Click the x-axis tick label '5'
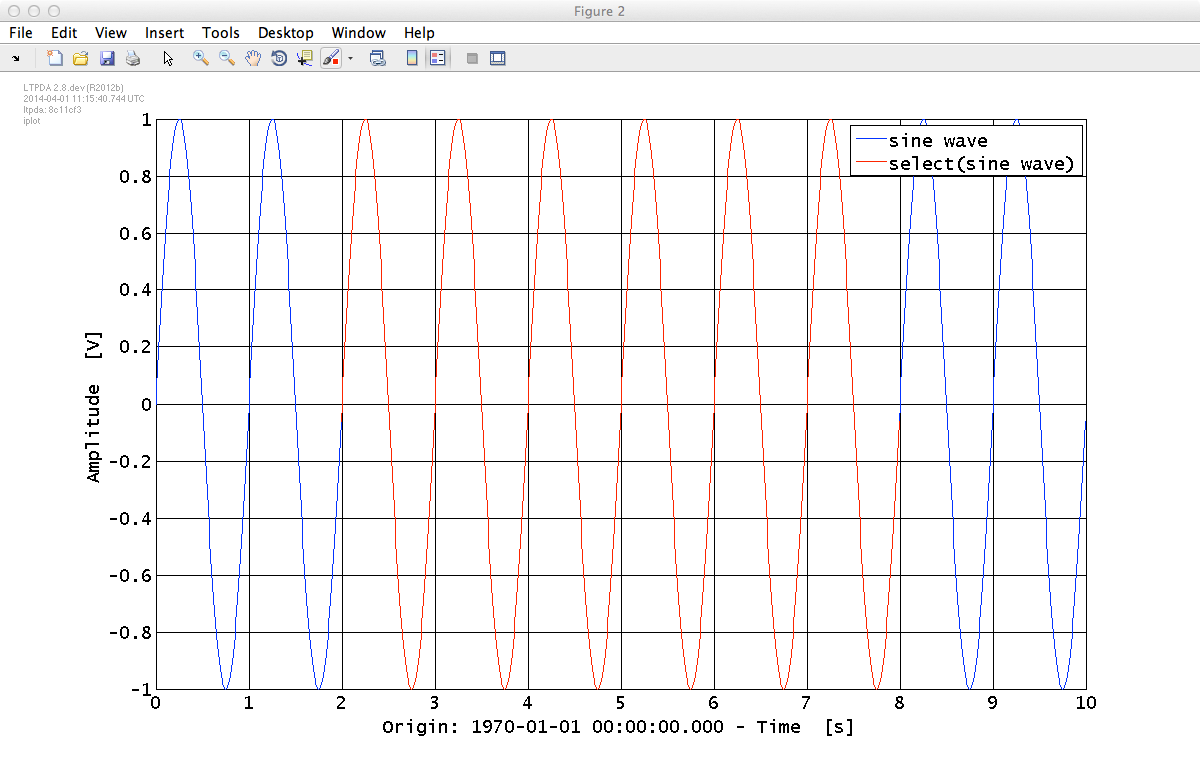Viewport: 1200px width, 773px height. tap(621, 703)
